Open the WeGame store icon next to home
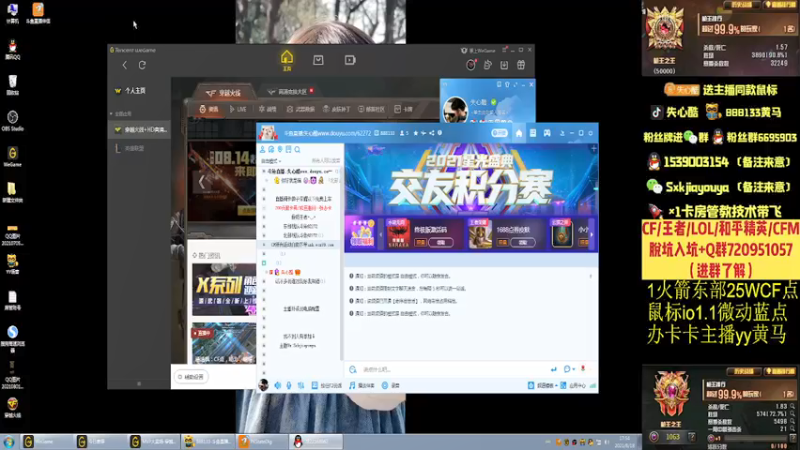Image resolution: width=800 pixels, height=450 pixels. 318,60
